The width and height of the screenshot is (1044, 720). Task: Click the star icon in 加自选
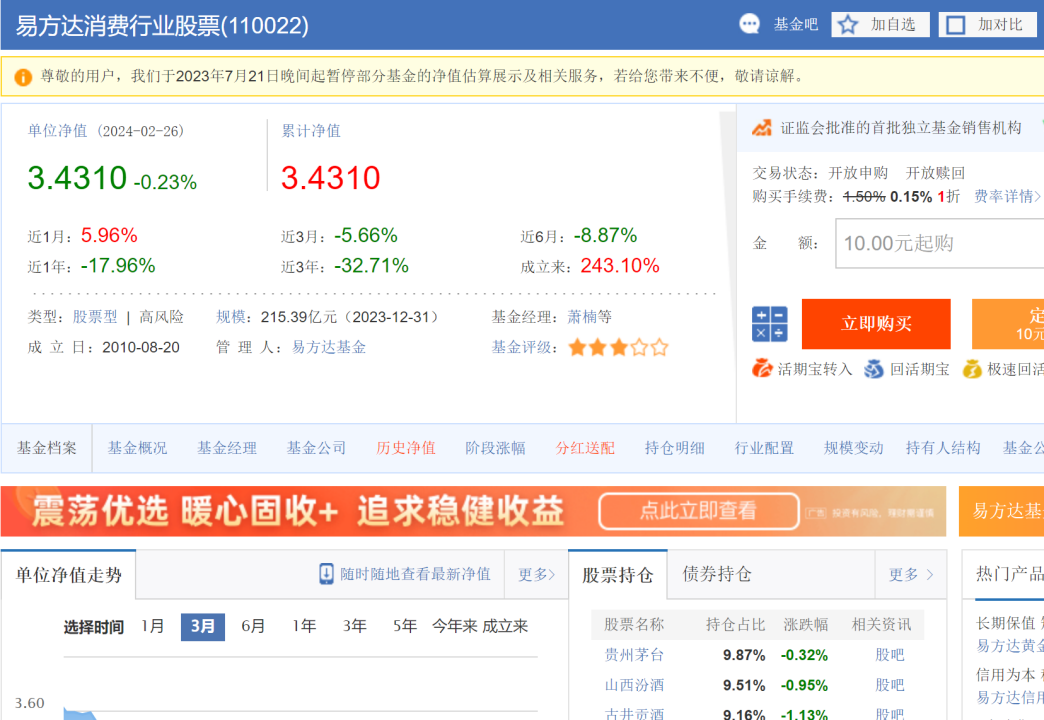click(848, 25)
